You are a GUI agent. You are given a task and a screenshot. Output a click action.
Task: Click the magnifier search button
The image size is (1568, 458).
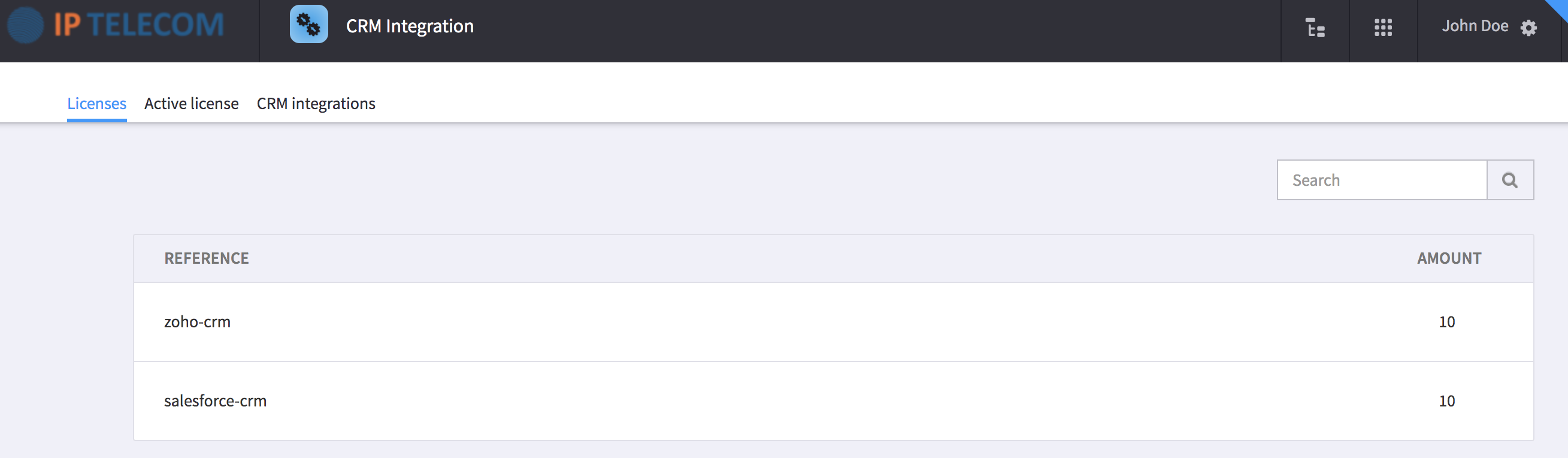click(1509, 180)
